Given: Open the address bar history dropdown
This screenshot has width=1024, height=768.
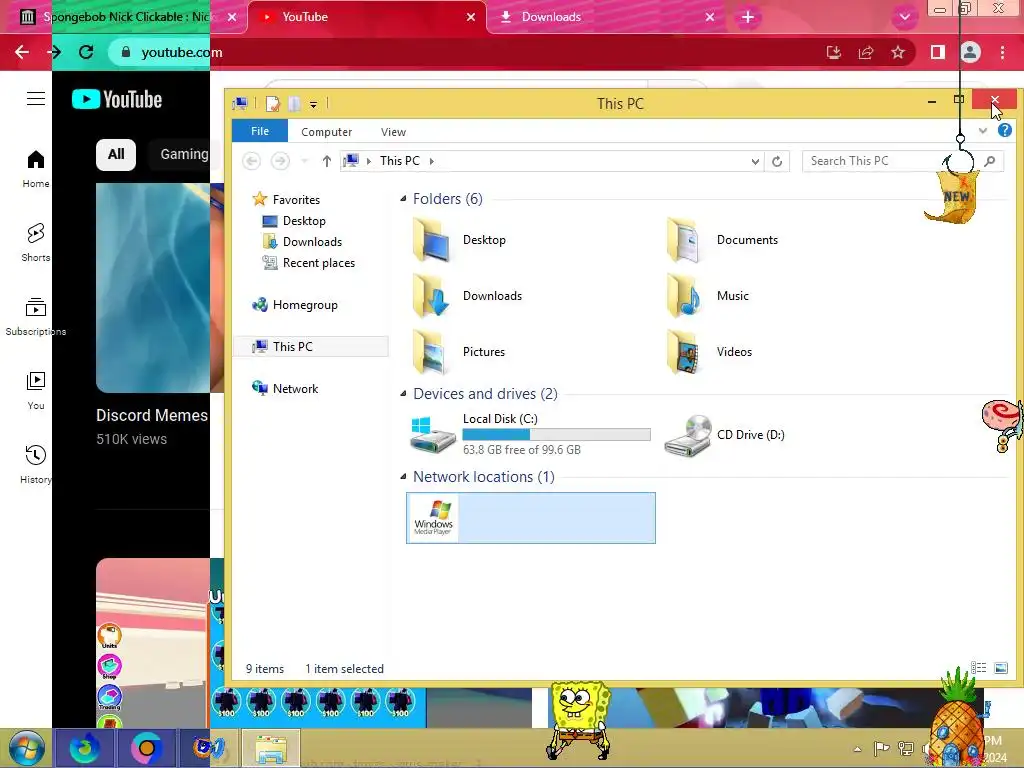Looking at the screenshot, I should (x=755, y=161).
